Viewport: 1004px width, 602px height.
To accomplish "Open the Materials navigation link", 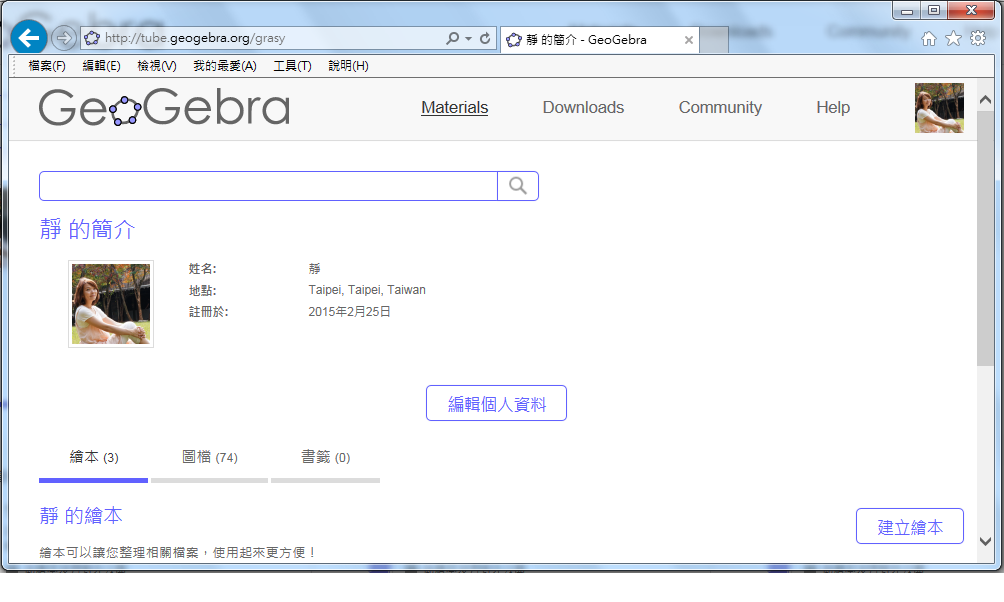I will click(455, 108).
